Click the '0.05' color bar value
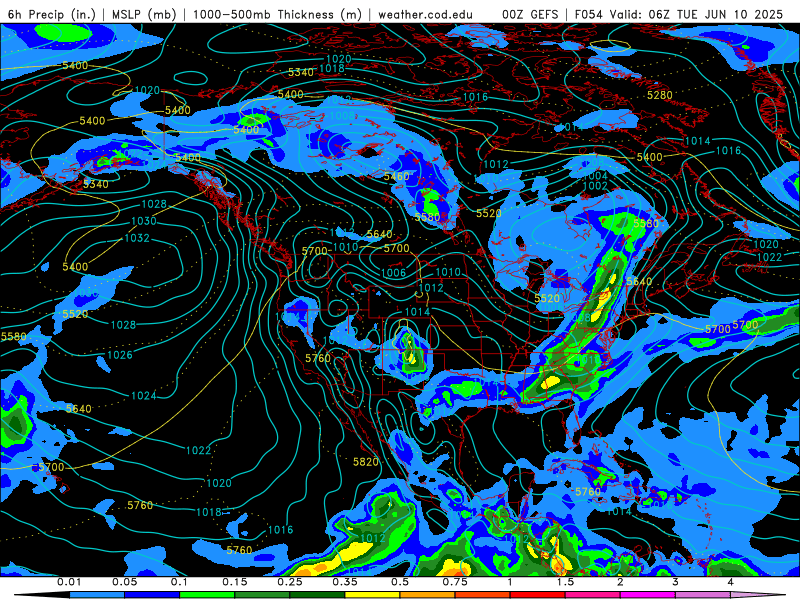The image size is (800, 600). [124, 582]
